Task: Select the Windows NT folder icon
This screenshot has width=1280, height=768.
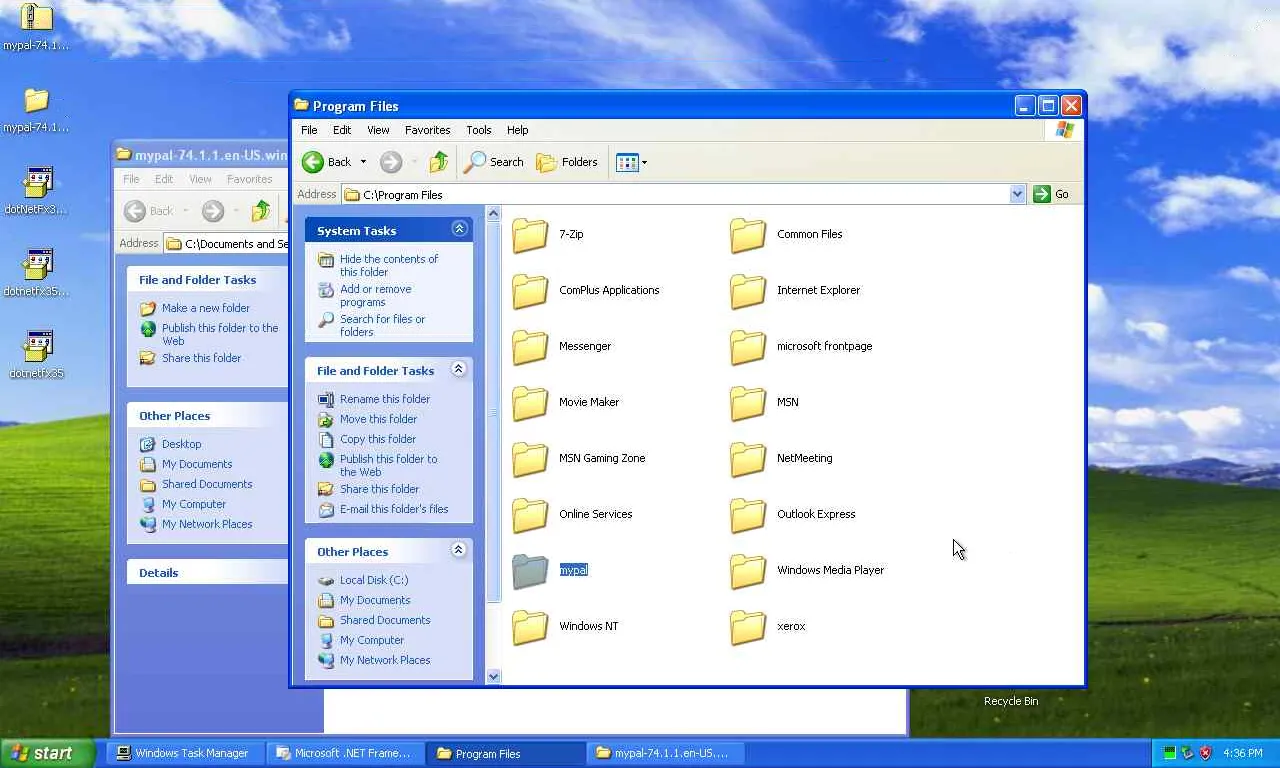Action: (x=530, y=627)
